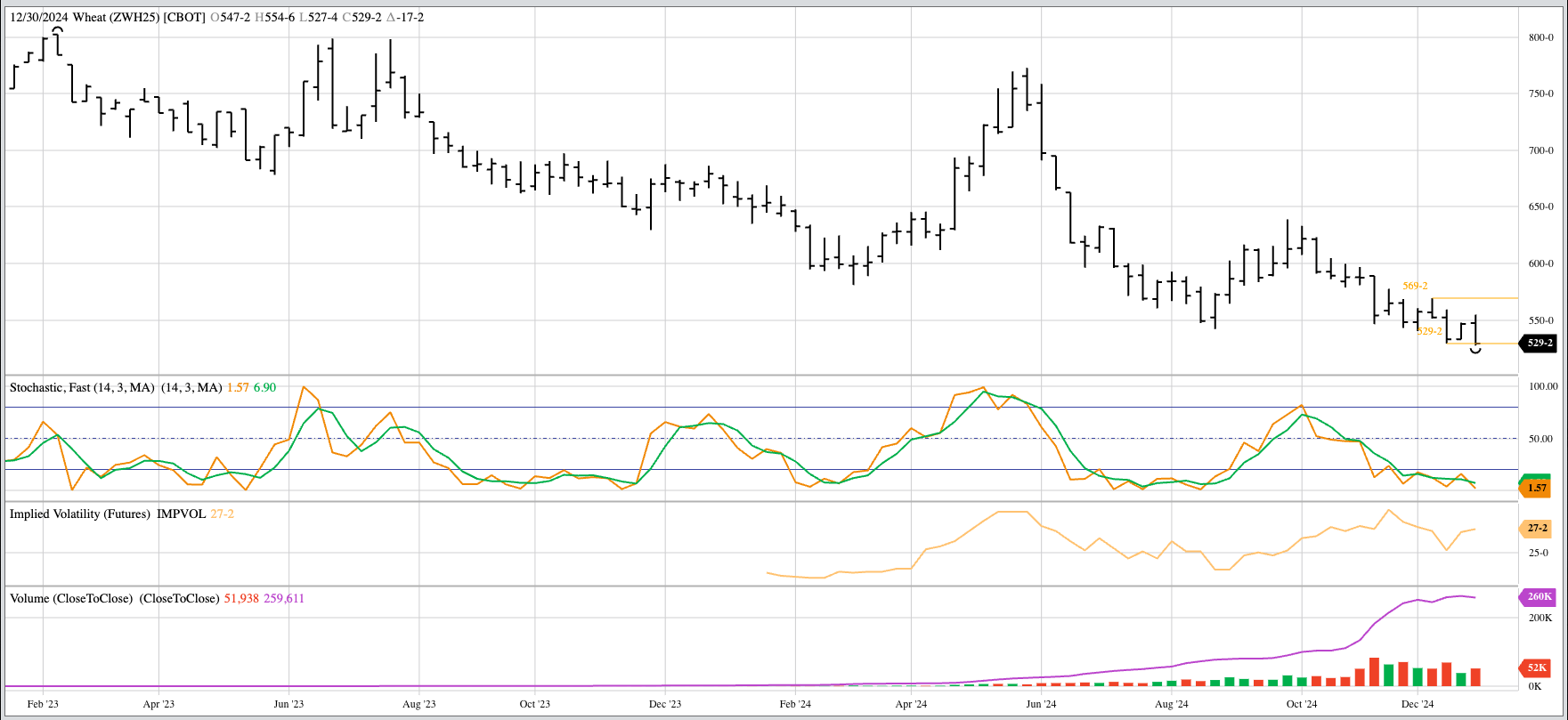The height and width of the screenshot is (720, 1568).
Task: Click the orange 1.57 stochastic value tag
Action: click(x=1535, y=488)
